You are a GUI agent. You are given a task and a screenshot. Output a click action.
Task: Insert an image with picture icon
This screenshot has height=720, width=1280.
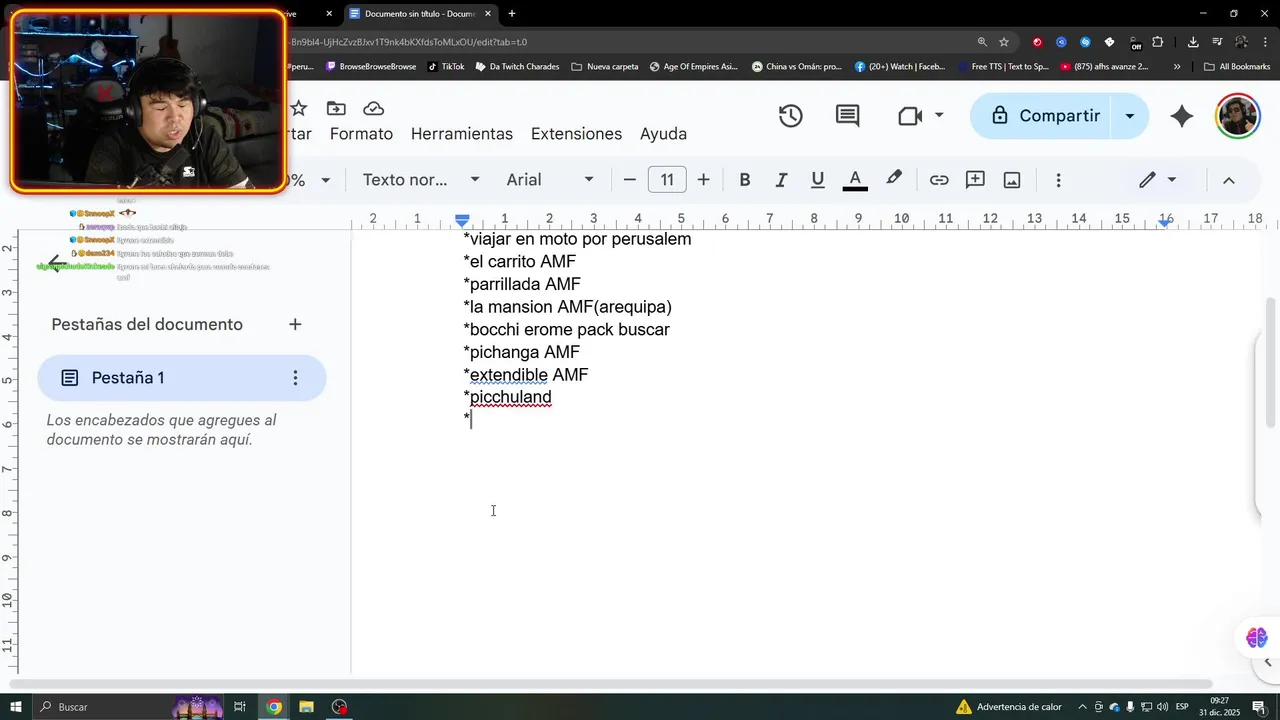coord(1012,180)
